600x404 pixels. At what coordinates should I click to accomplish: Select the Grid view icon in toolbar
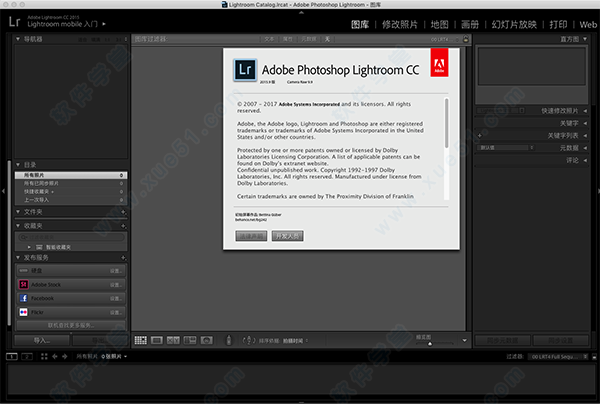pos(140,340)
